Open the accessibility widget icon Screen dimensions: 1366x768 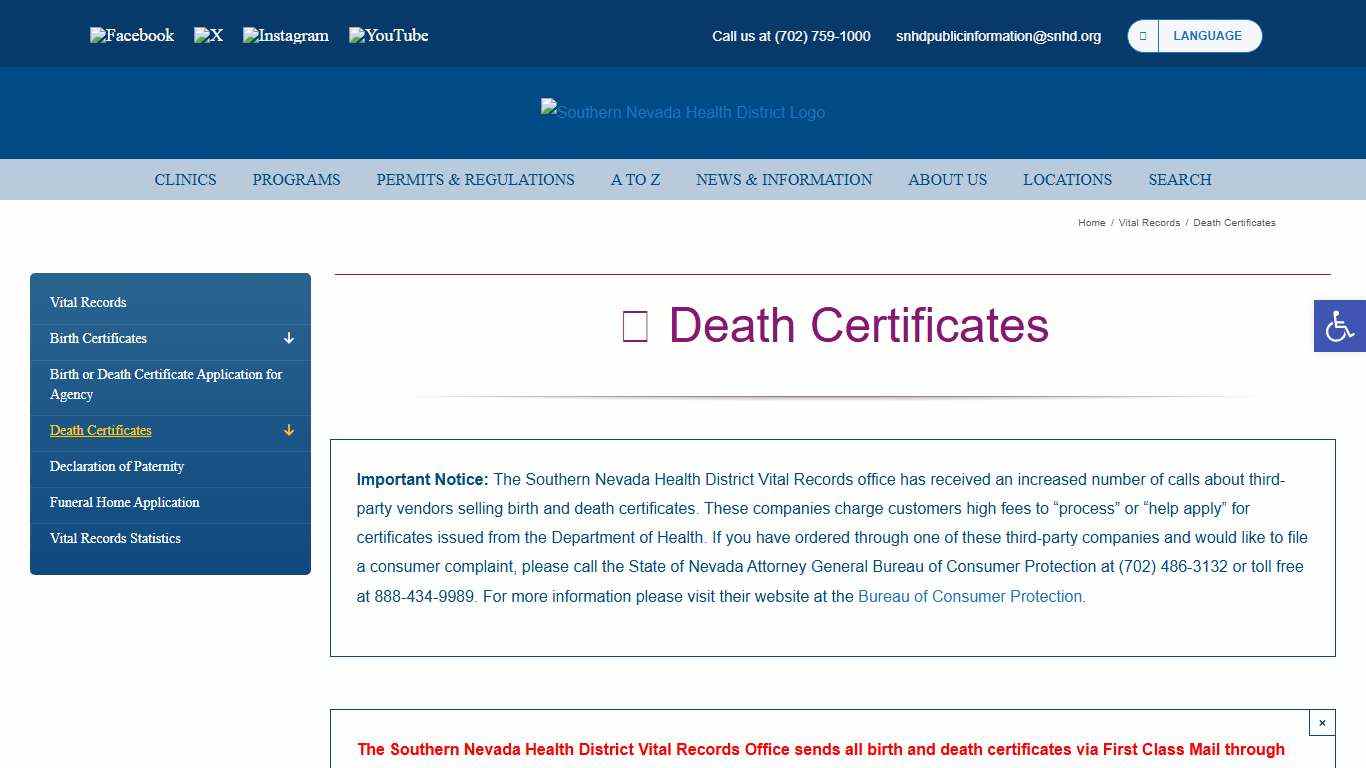[x=1339, y=325]
